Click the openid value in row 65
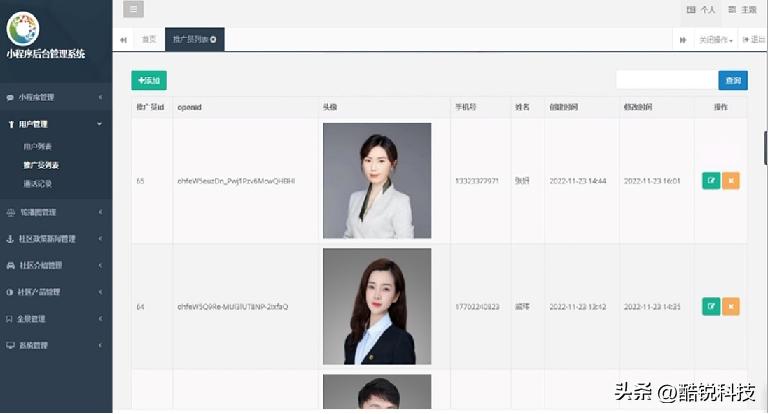The height and width of the screenshot is (414, 768). pyautogui.click(x=236, y=181)
